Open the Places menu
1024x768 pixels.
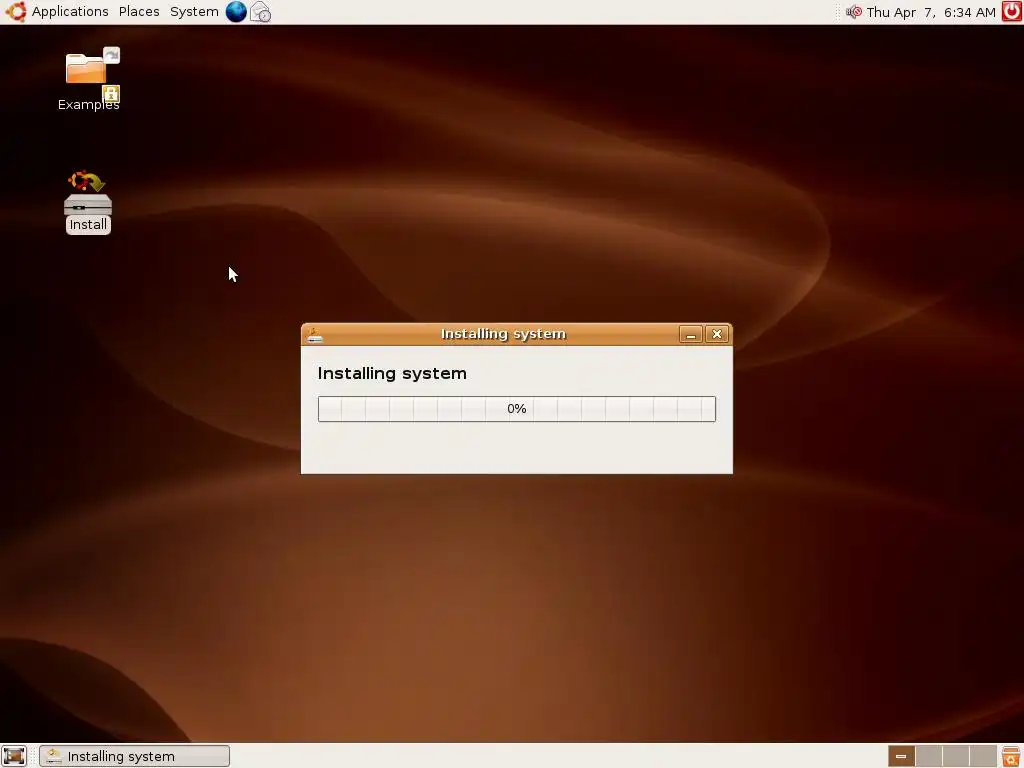tap(139, 12)
